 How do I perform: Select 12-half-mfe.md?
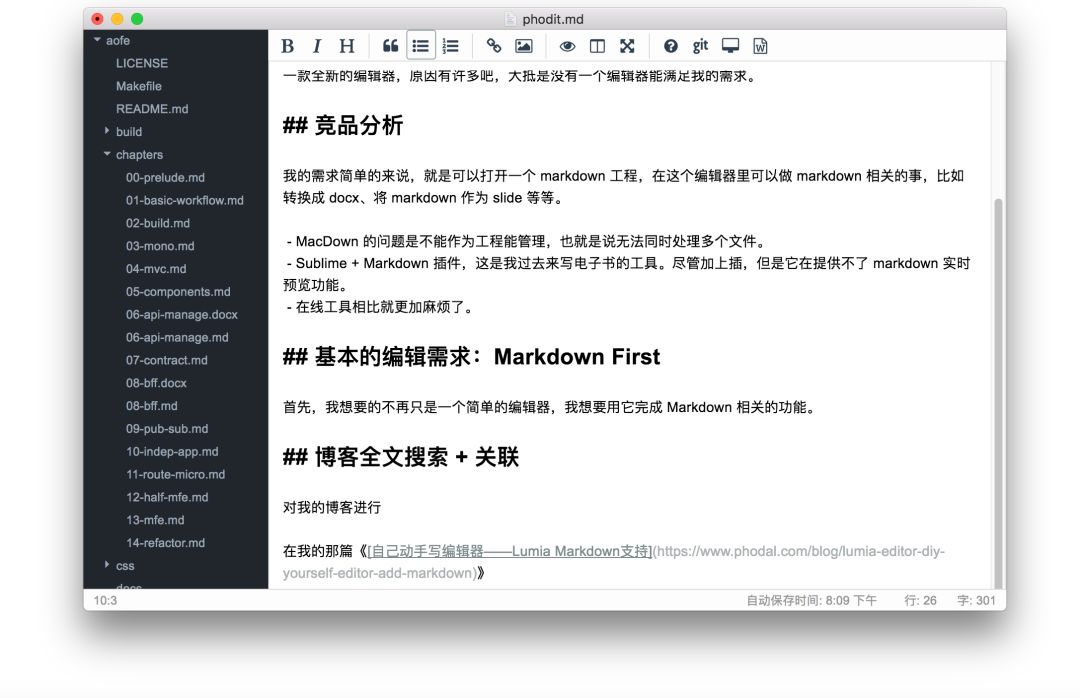pyautogui.click(x=167, y=497)
